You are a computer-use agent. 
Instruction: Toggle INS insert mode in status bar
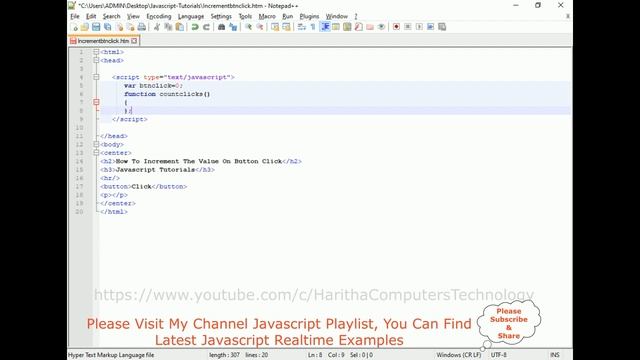pyautogui.click(x=555, y=355)
